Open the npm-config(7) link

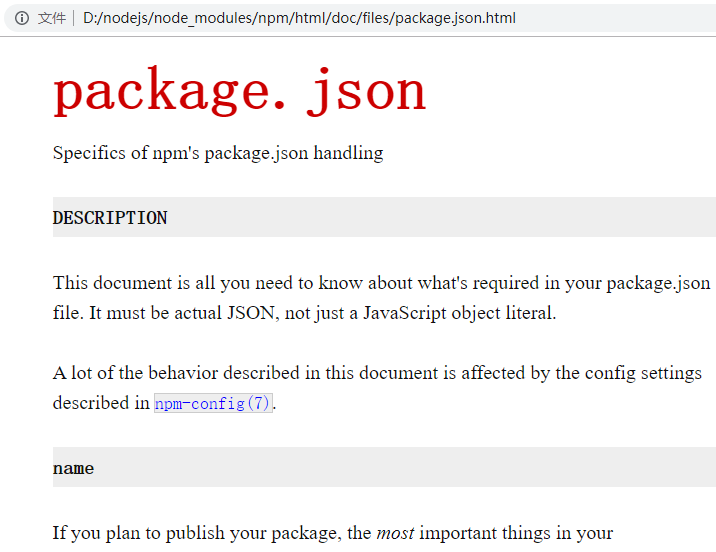pos(213,403)
